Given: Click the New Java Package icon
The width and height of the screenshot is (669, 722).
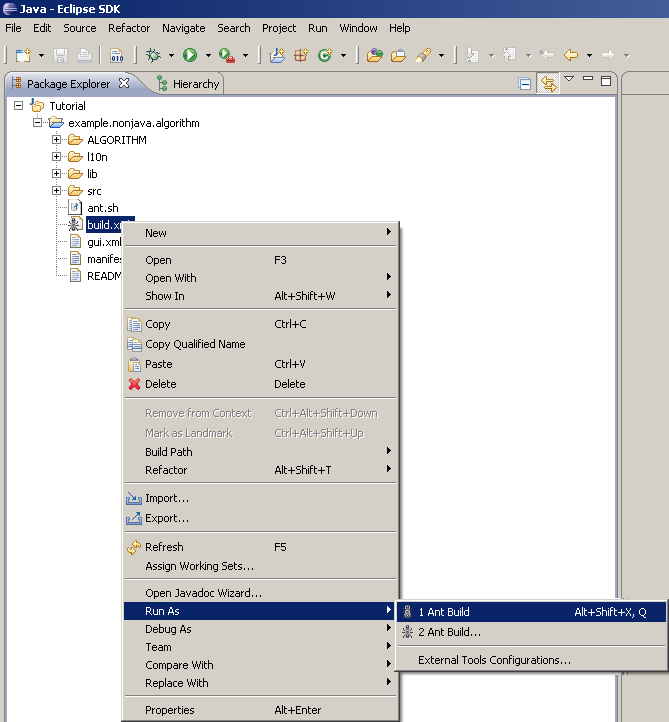Looking at the screenshot, I should click(301, 55).
